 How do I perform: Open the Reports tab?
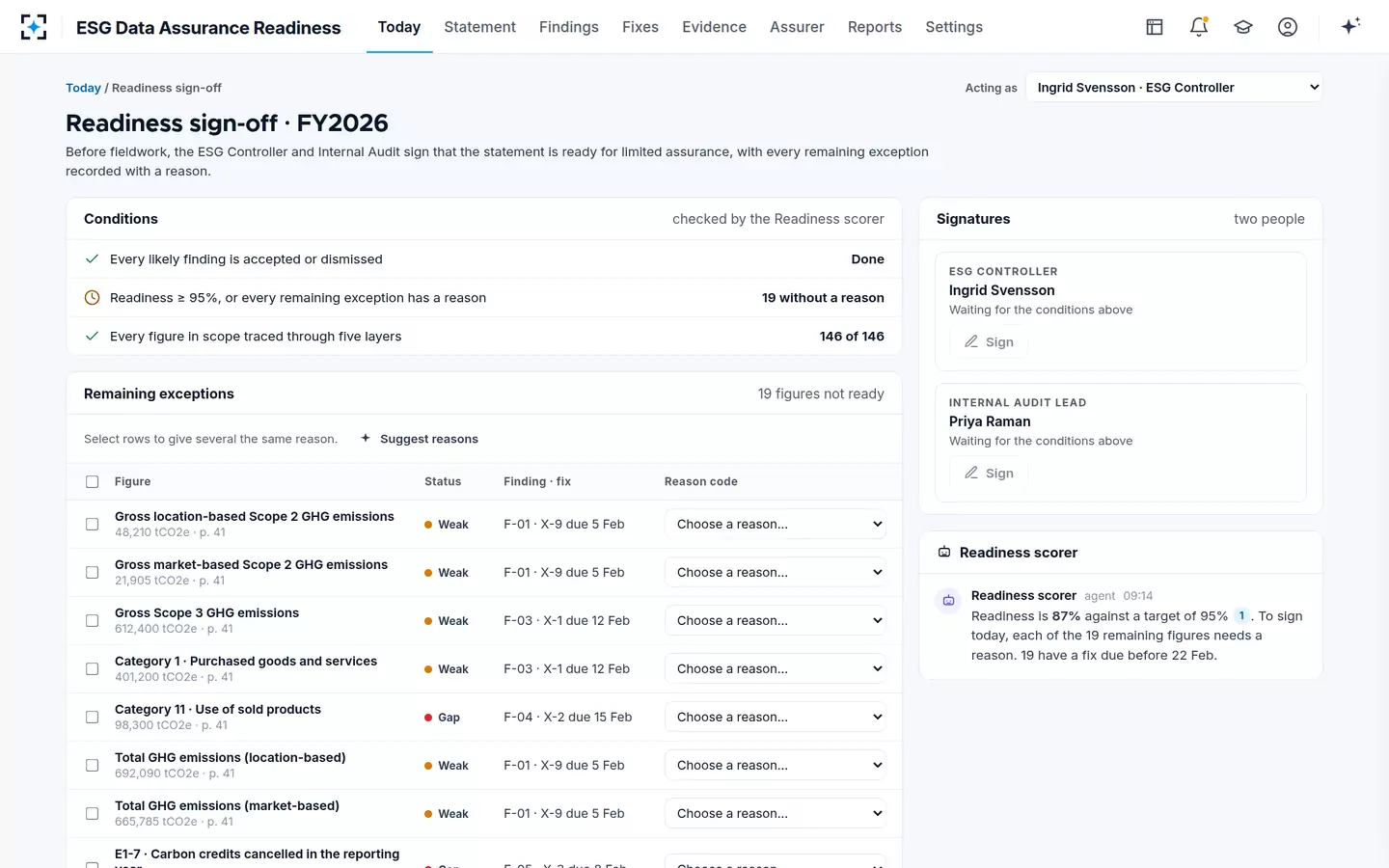click(875, 27)
